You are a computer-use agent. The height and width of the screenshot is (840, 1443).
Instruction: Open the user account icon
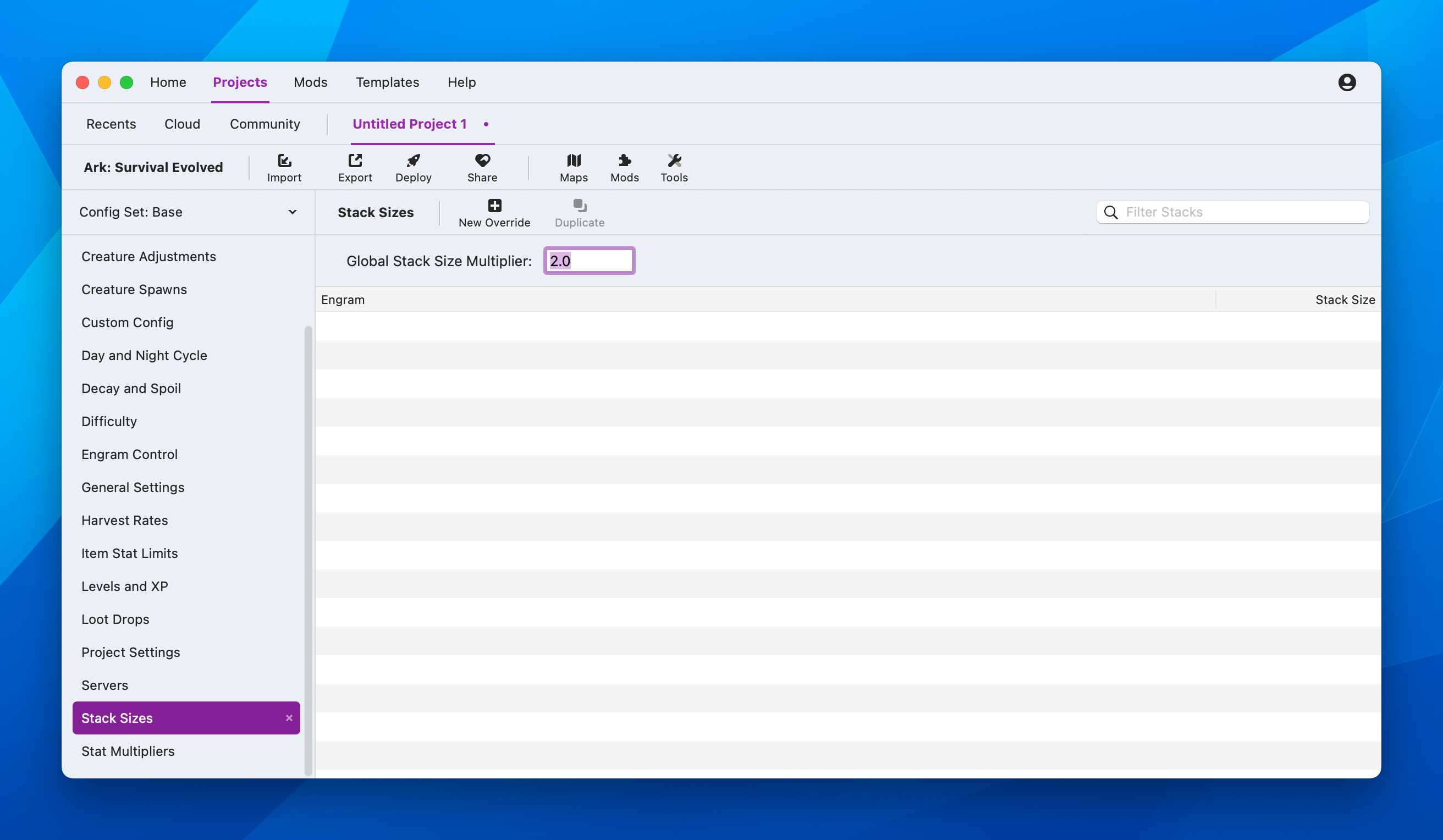tap(1346, 82)
